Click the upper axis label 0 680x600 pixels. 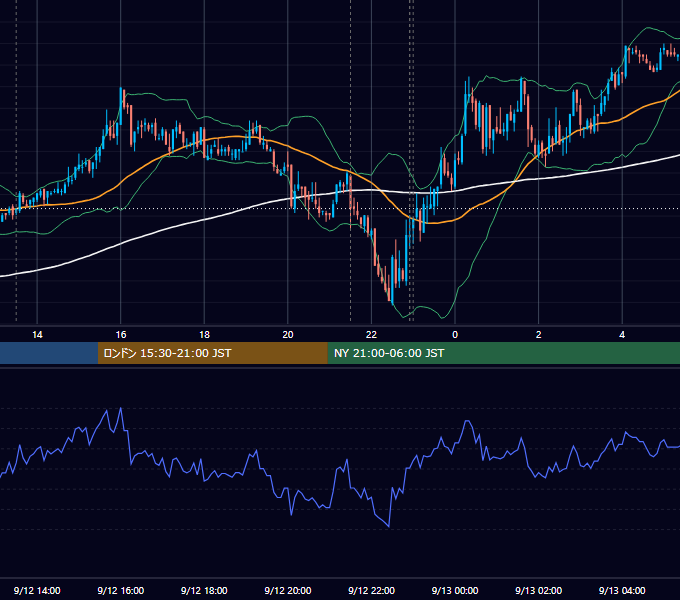coord(455,335)
